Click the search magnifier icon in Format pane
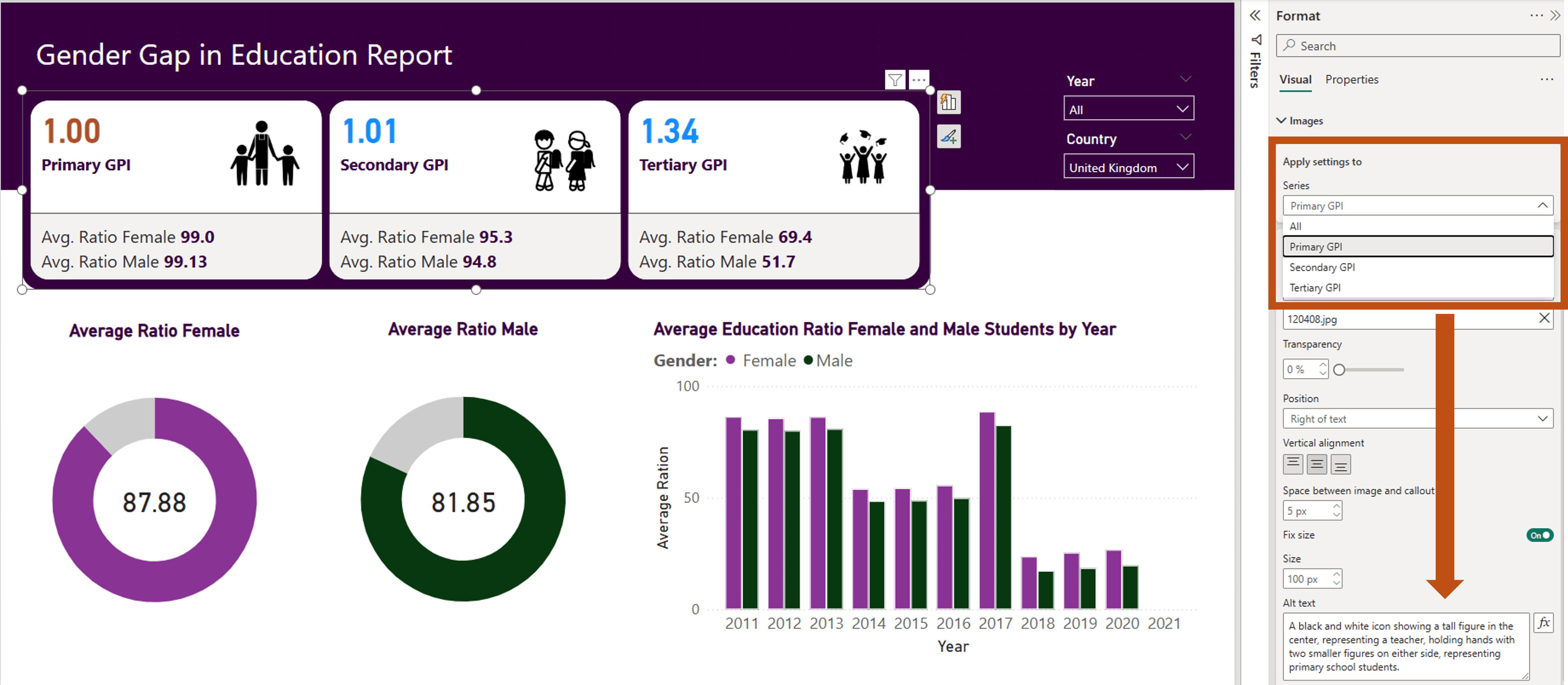This screenshot has width=1568, height=685. pyautogui.click(x=1289, y=46)
